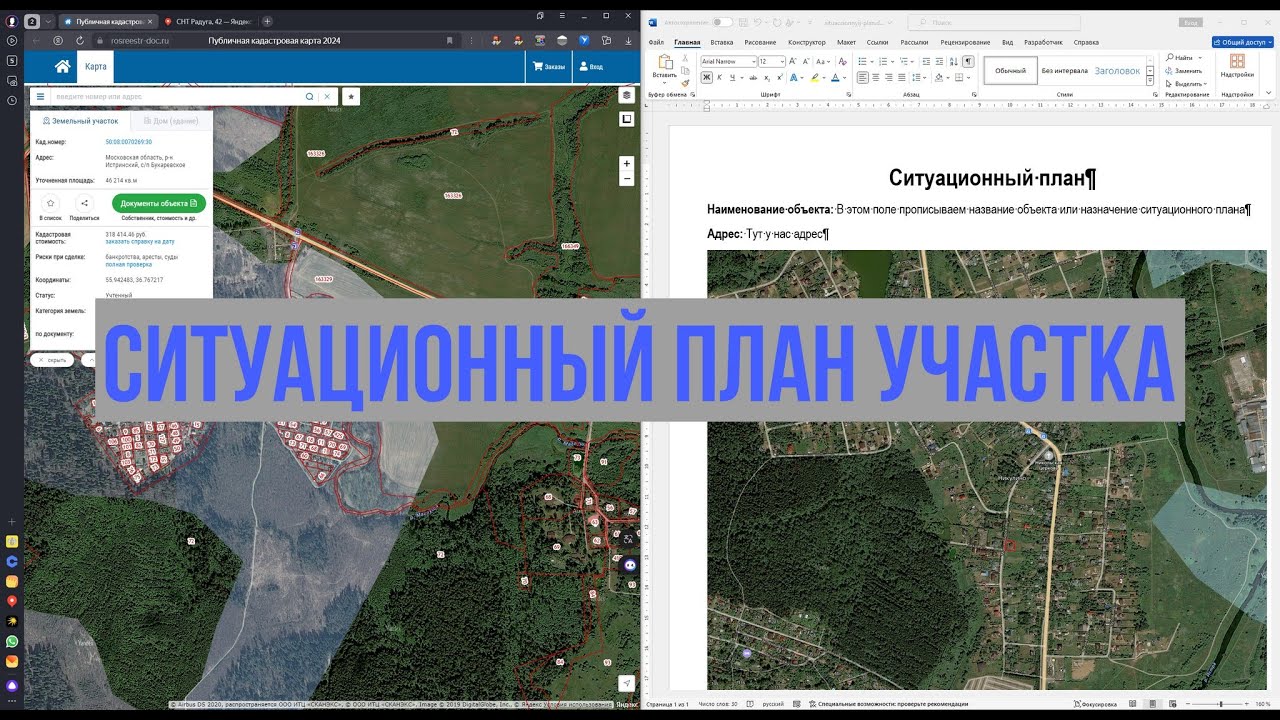The height and width of the screenshot is (720, 1280).
Task: Add parcel to list with the star icon
Action: pos(50,203)
